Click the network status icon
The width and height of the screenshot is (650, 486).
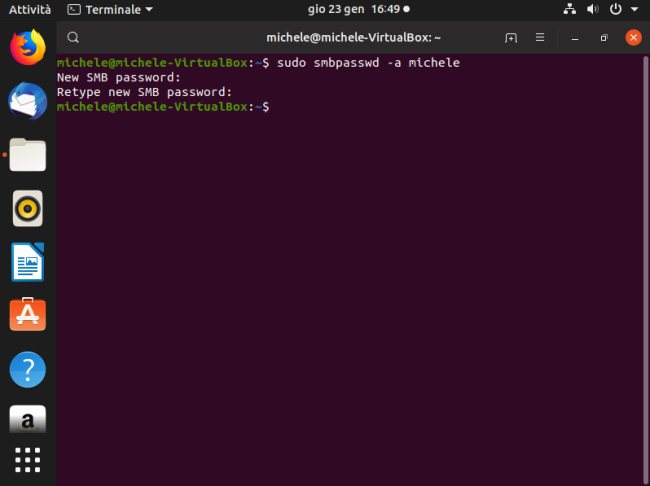[570, 9]
